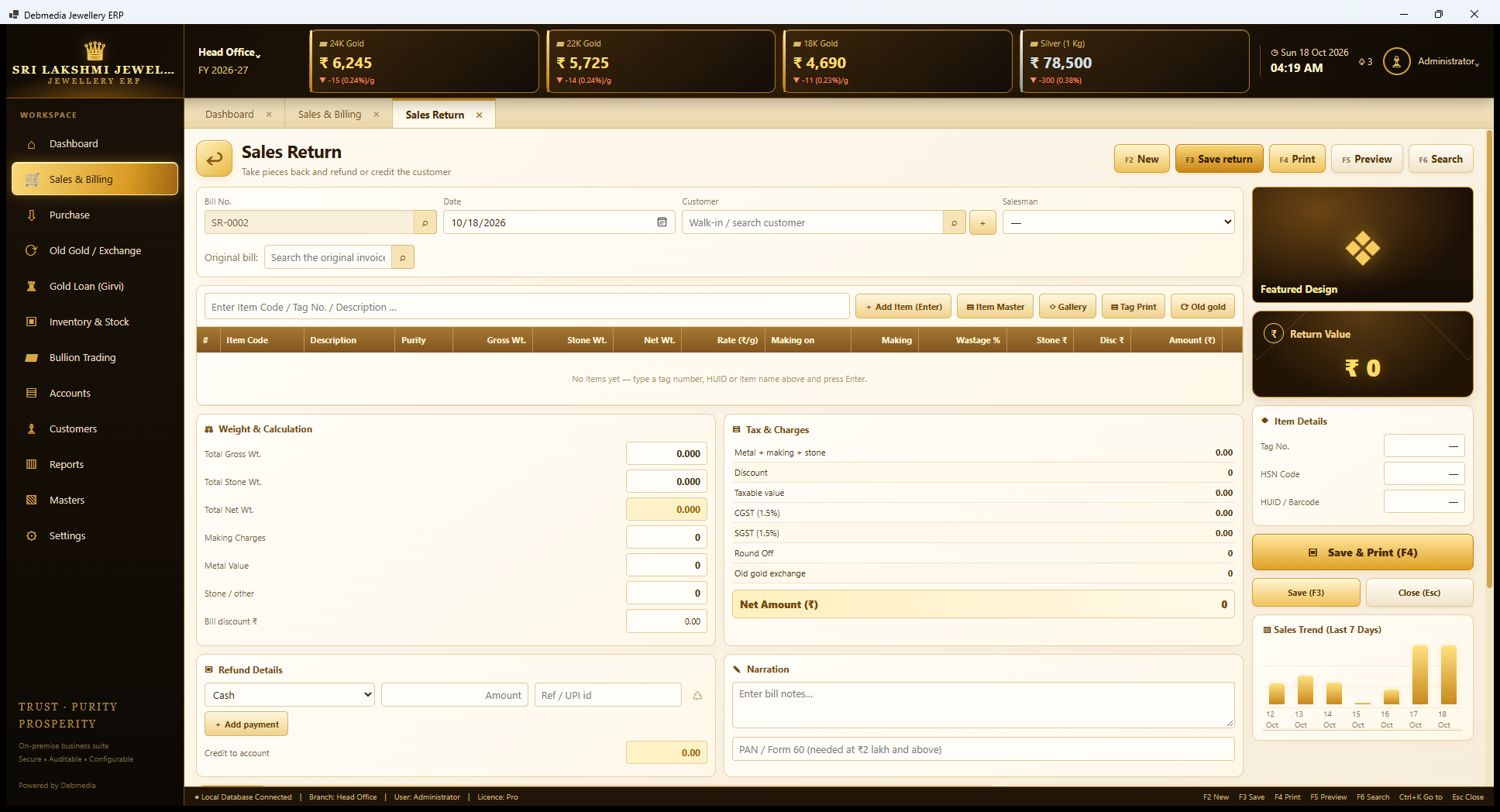Screen dimensions: 1500x812
Task: Click the Narration notes text area
Action: 982,705
